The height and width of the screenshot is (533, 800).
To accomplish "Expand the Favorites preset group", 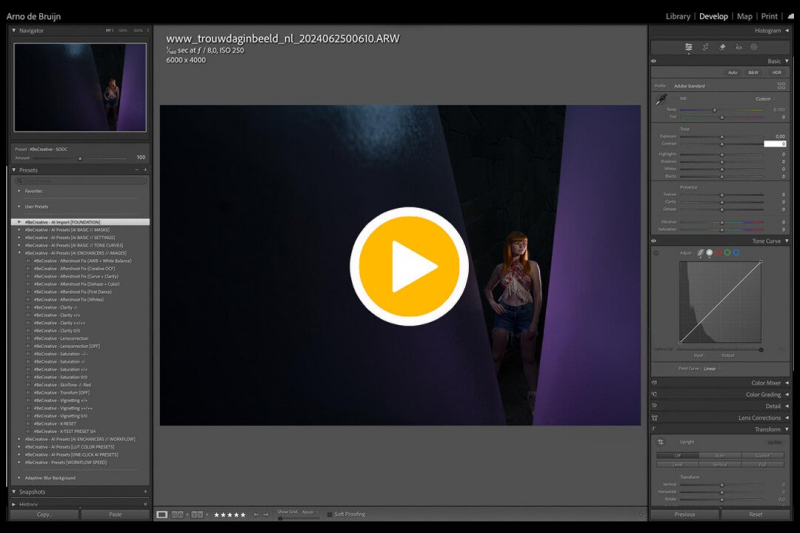I will pyautogui.click(x=19, y=191).
